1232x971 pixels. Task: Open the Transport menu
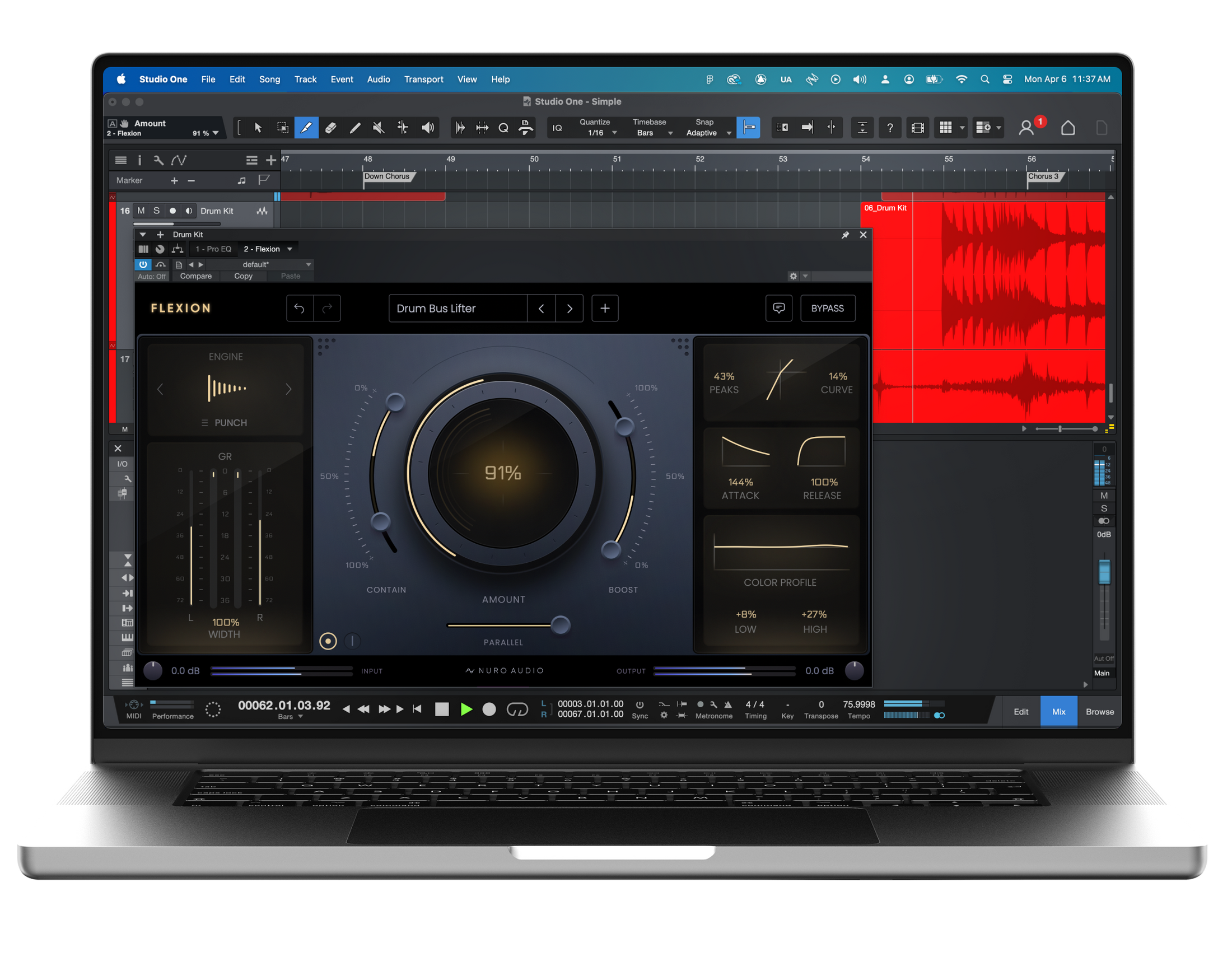point(423,79)
